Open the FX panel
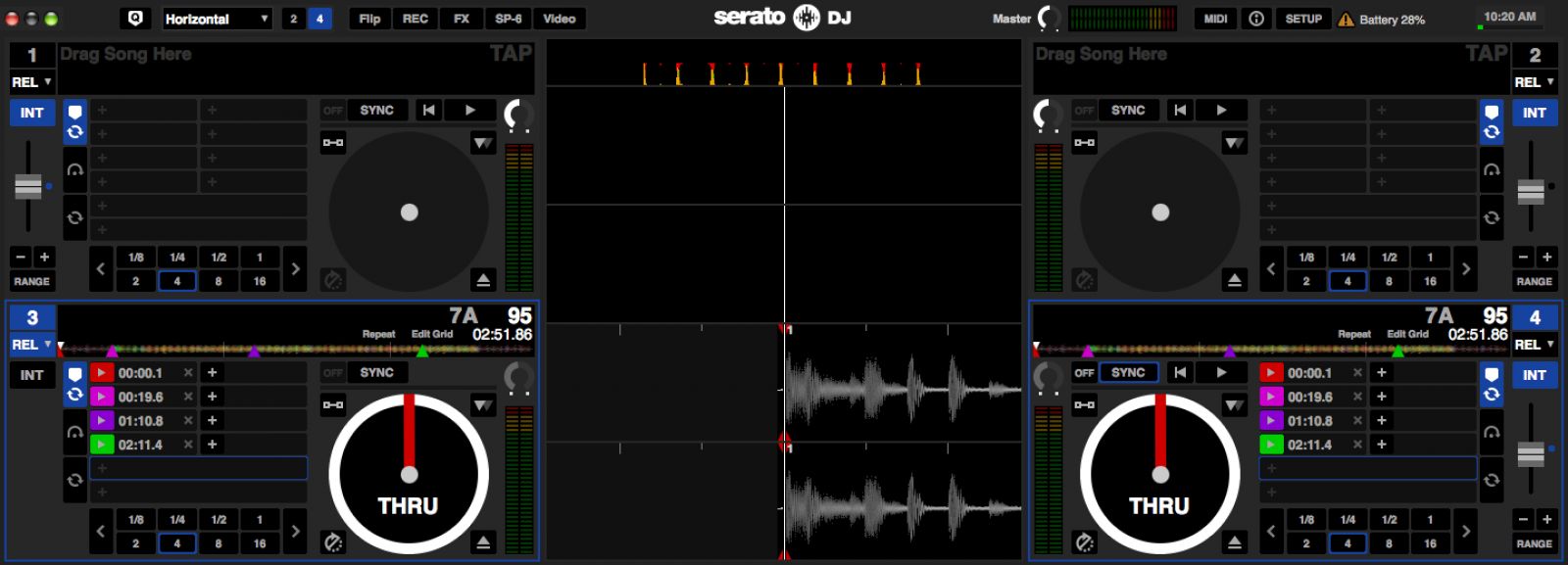Screen dimensions: 1568x565 462,19
